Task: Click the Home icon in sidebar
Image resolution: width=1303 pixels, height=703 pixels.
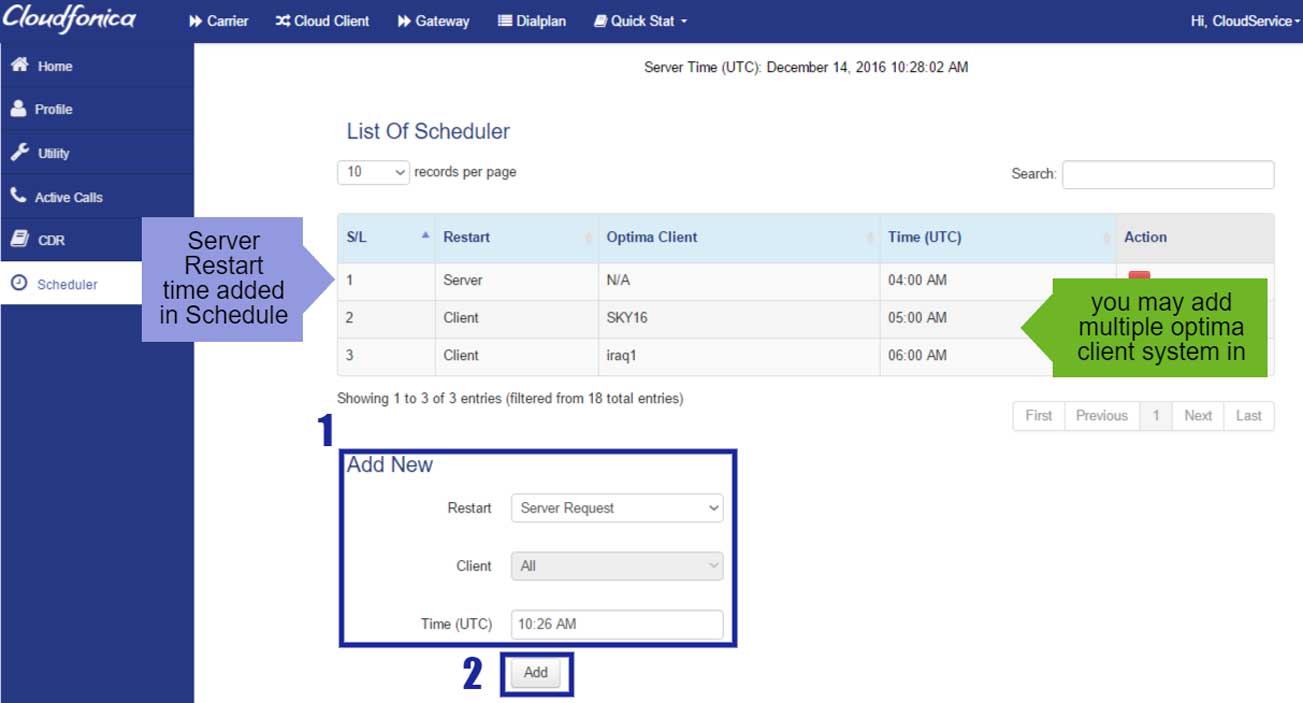Action: click(x=19, y=66)
